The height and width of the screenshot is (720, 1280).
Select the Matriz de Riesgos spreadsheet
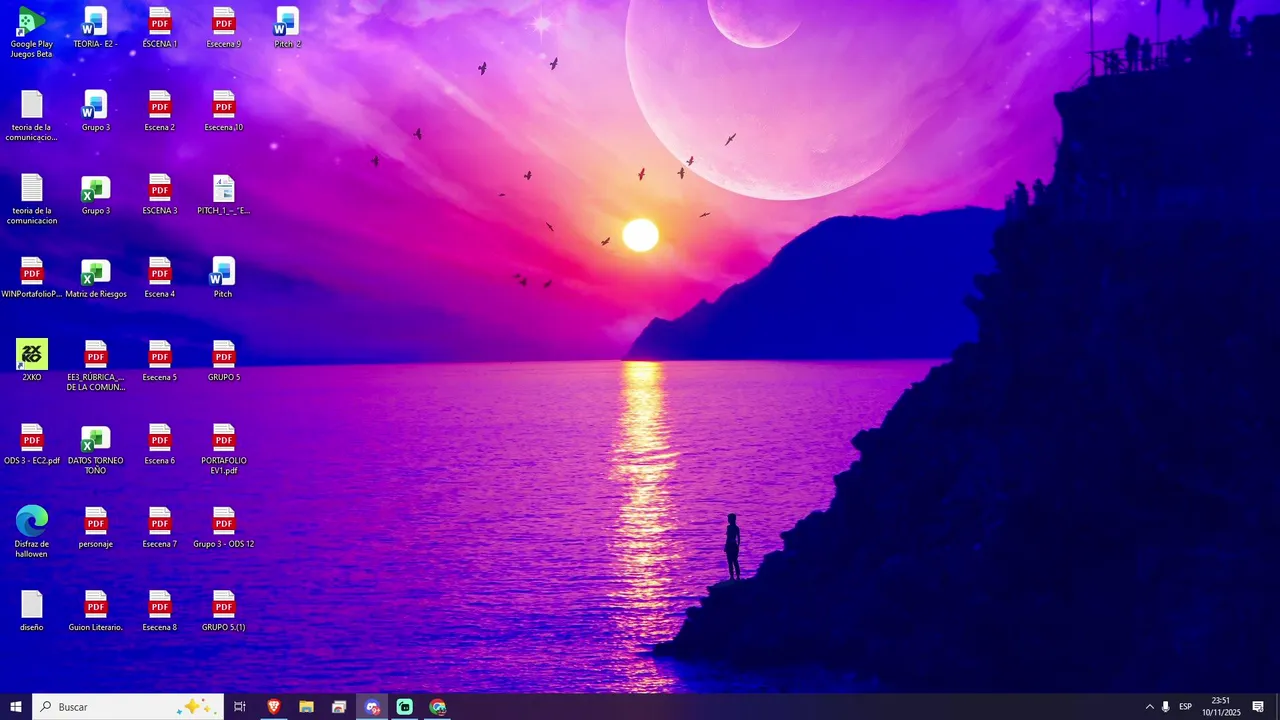pos(96,278)
